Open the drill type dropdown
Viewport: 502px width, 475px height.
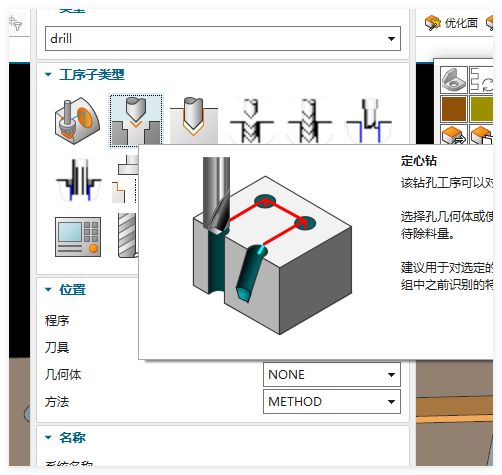pos(223,39)
